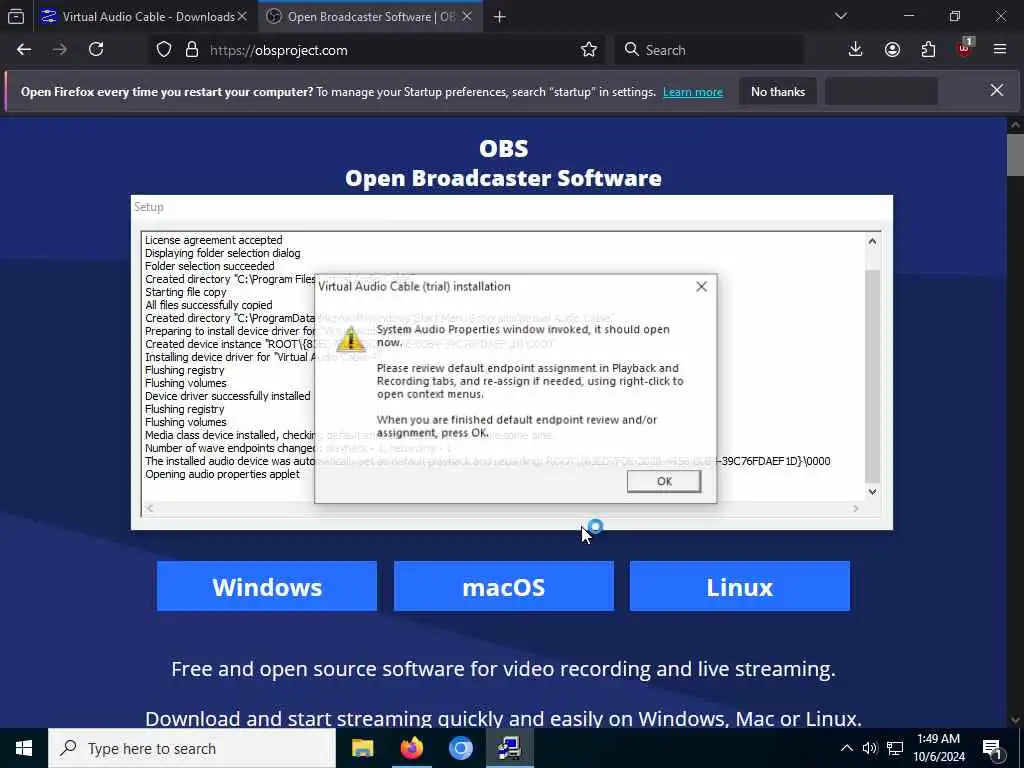Switch to Open Broadcaster Software tab
The image size is (1024, 768).
(370, 16)
